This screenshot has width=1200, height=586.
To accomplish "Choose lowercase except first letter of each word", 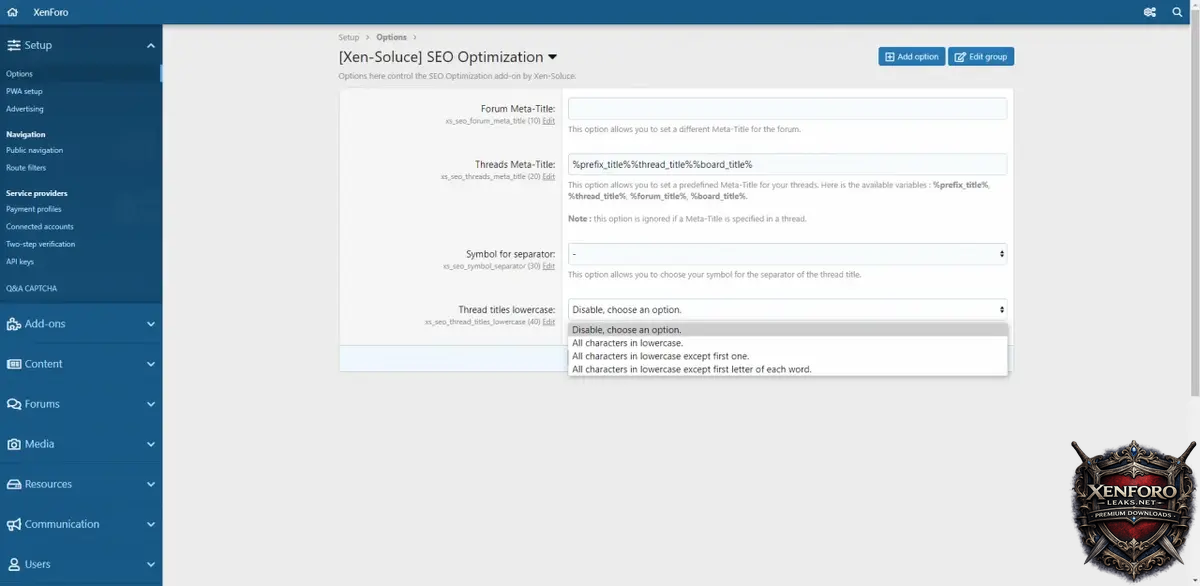I will (x=691, y=369).
